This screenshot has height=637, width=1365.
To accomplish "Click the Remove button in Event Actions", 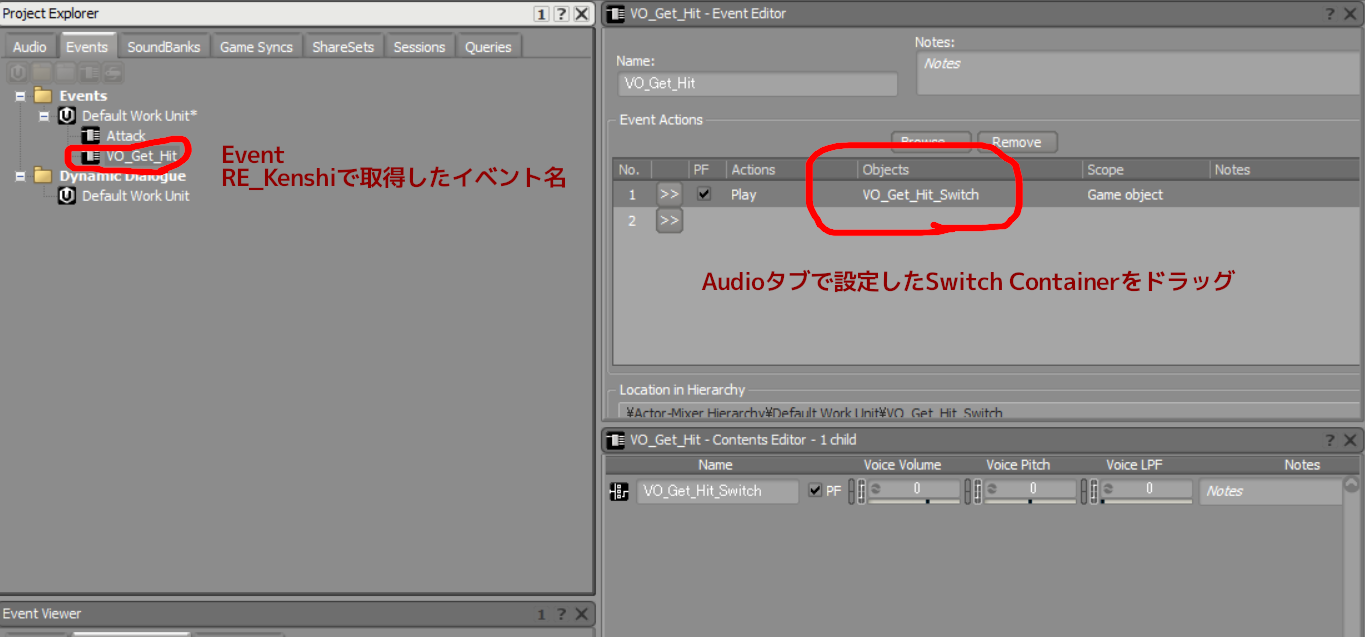I will click(1017, 142).
